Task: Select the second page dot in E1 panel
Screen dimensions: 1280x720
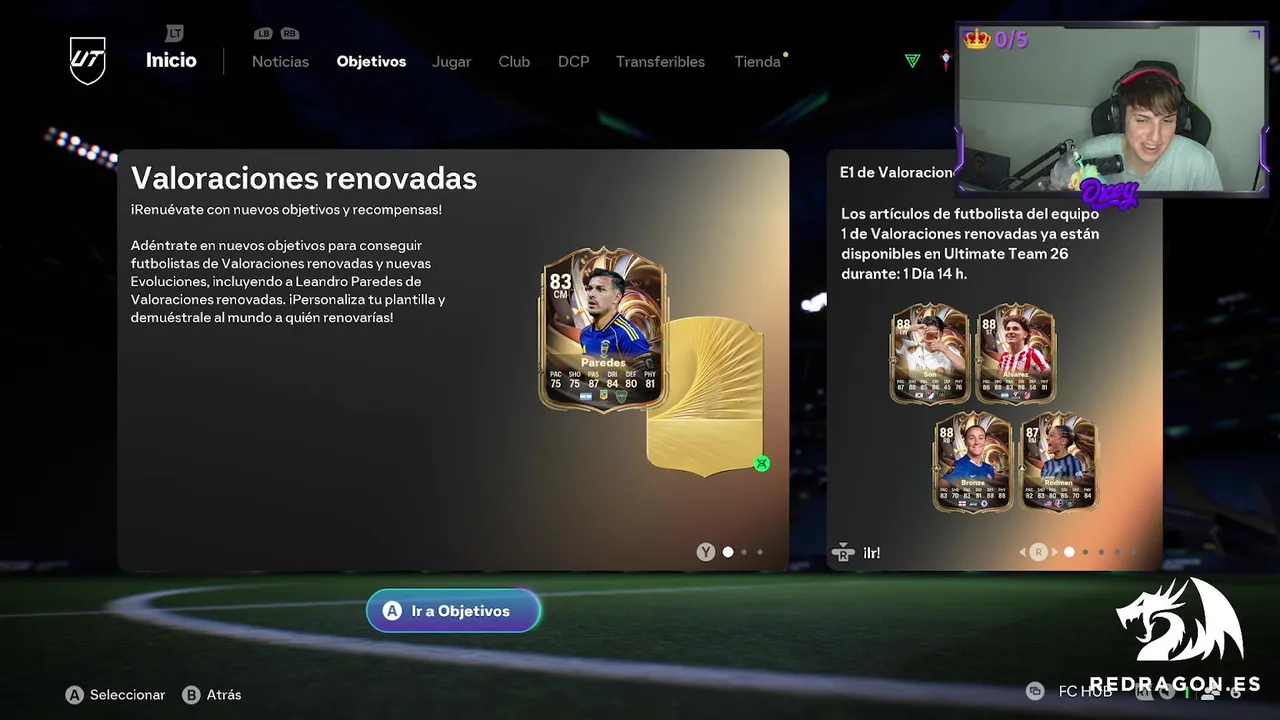Action: [x=1085, y=552]
